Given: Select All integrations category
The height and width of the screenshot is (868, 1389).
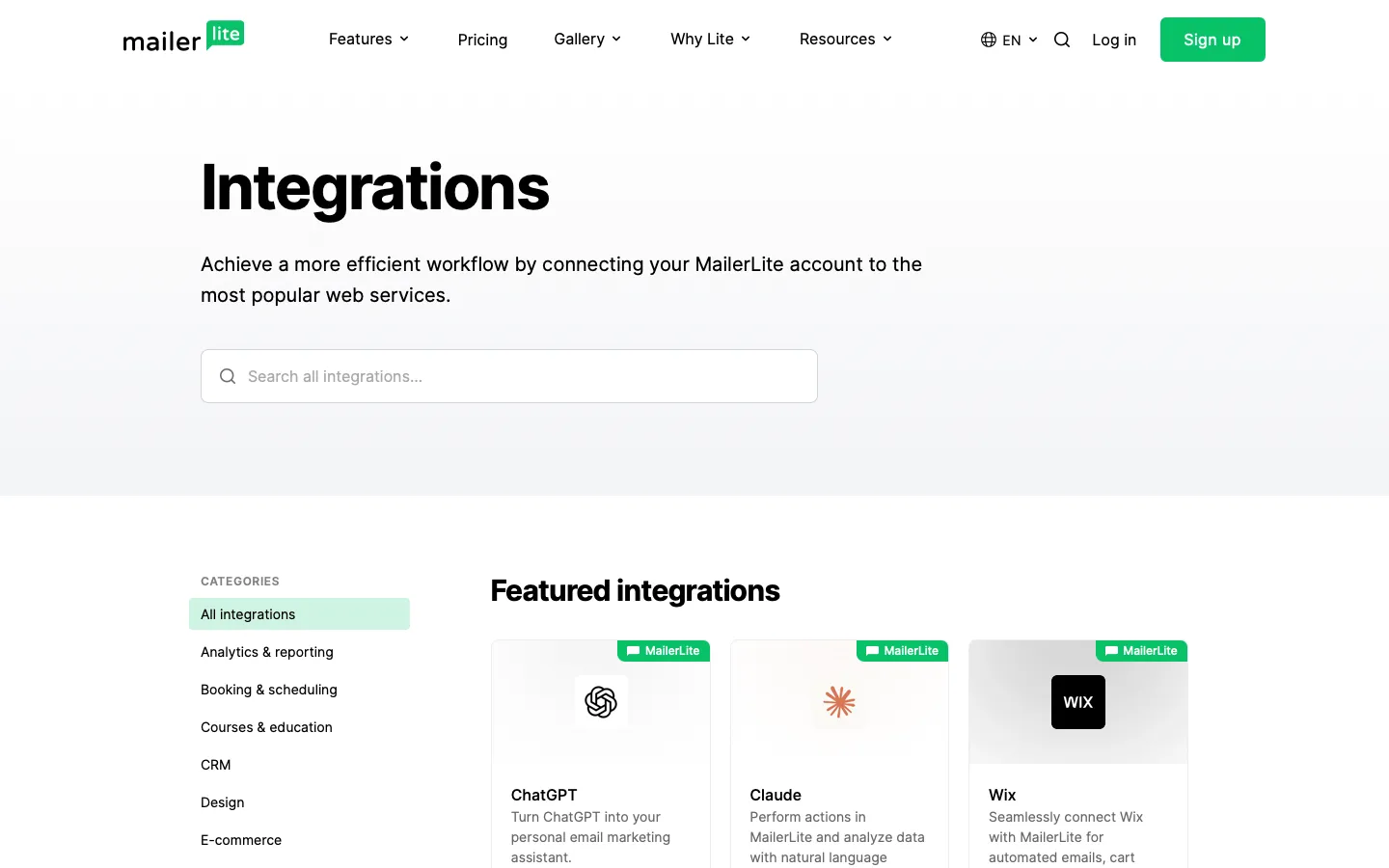Looking at the screenshot, I should (x=299, y=614).
